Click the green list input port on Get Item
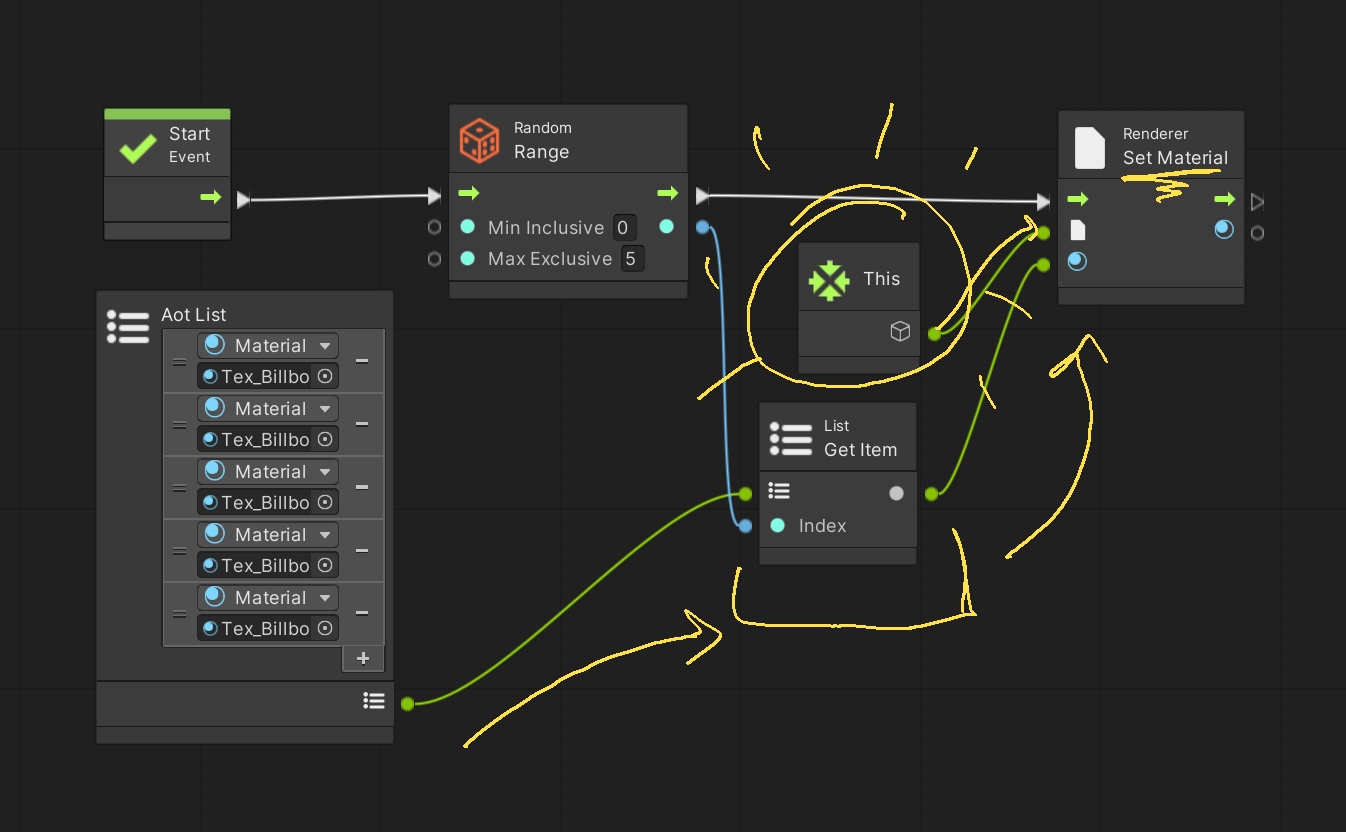The height and width of the screenshot is (832, 1346). 745,493
